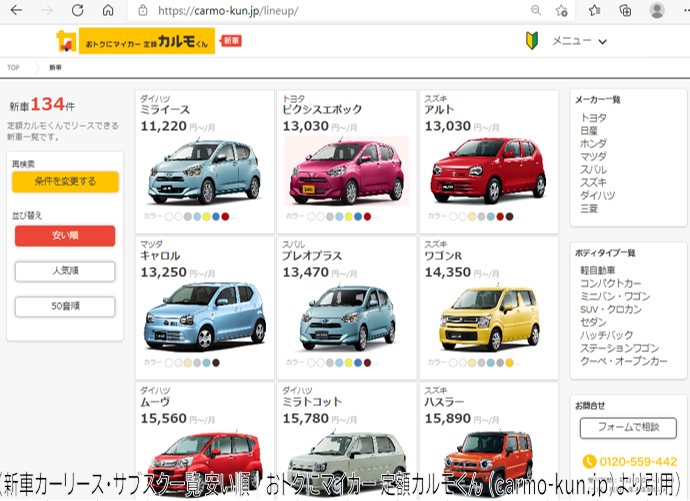Screen dimensions: 690x501
Task: Click the browser back arrow
Action: point(16,10)
